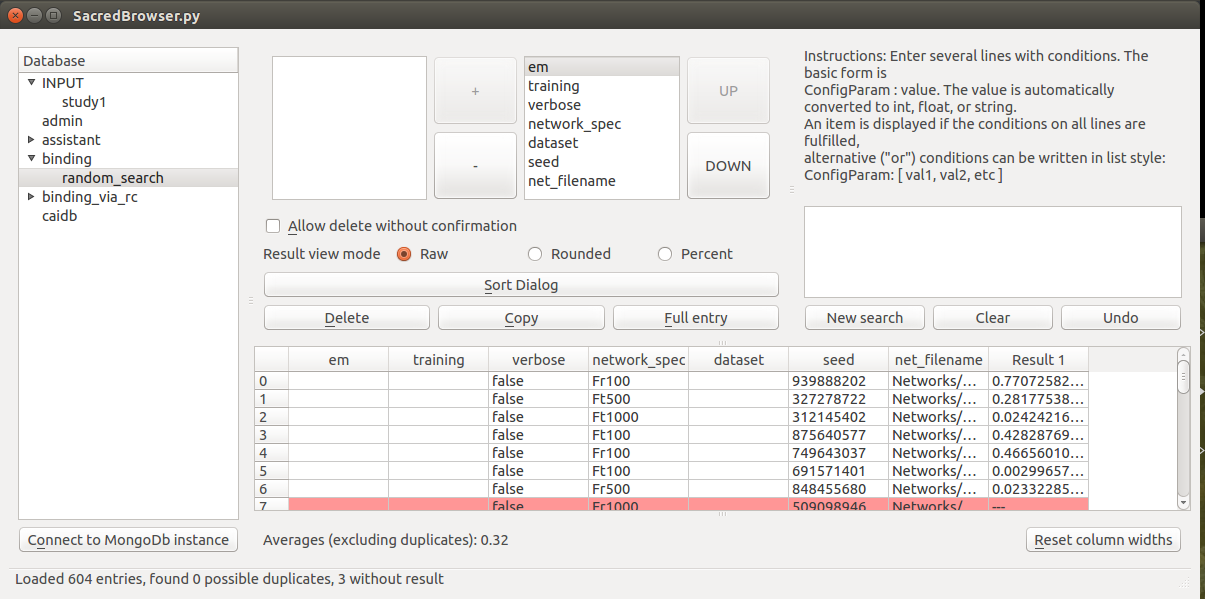Click the Database tree header
This screenshot has height=599, width=1205.
(x=128, y=61)
